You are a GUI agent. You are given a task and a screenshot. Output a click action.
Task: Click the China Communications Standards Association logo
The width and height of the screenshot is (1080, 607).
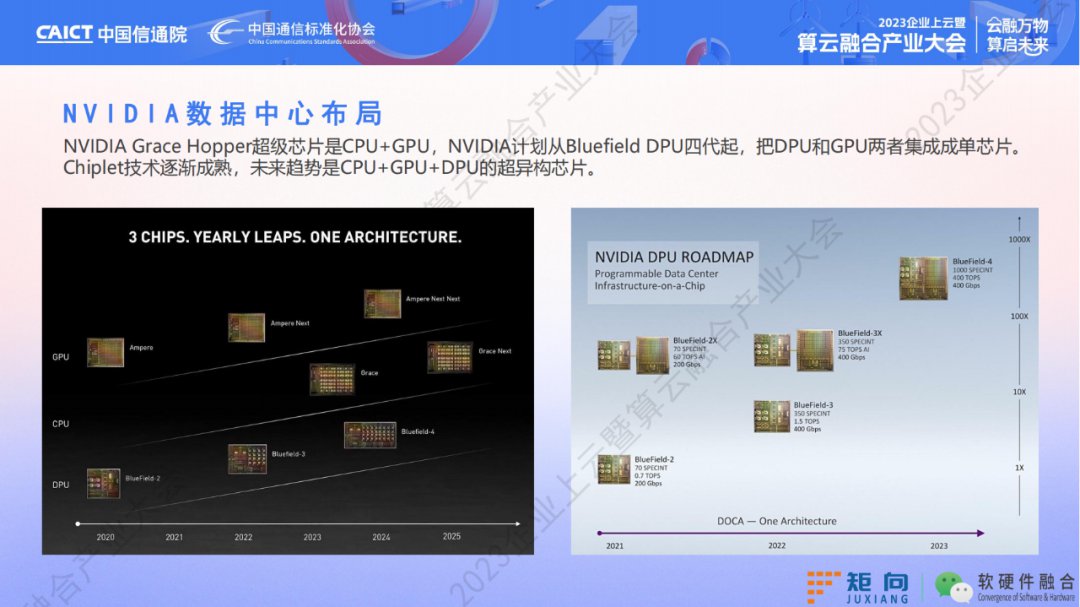pyautogui.click(x=292, y=32)
